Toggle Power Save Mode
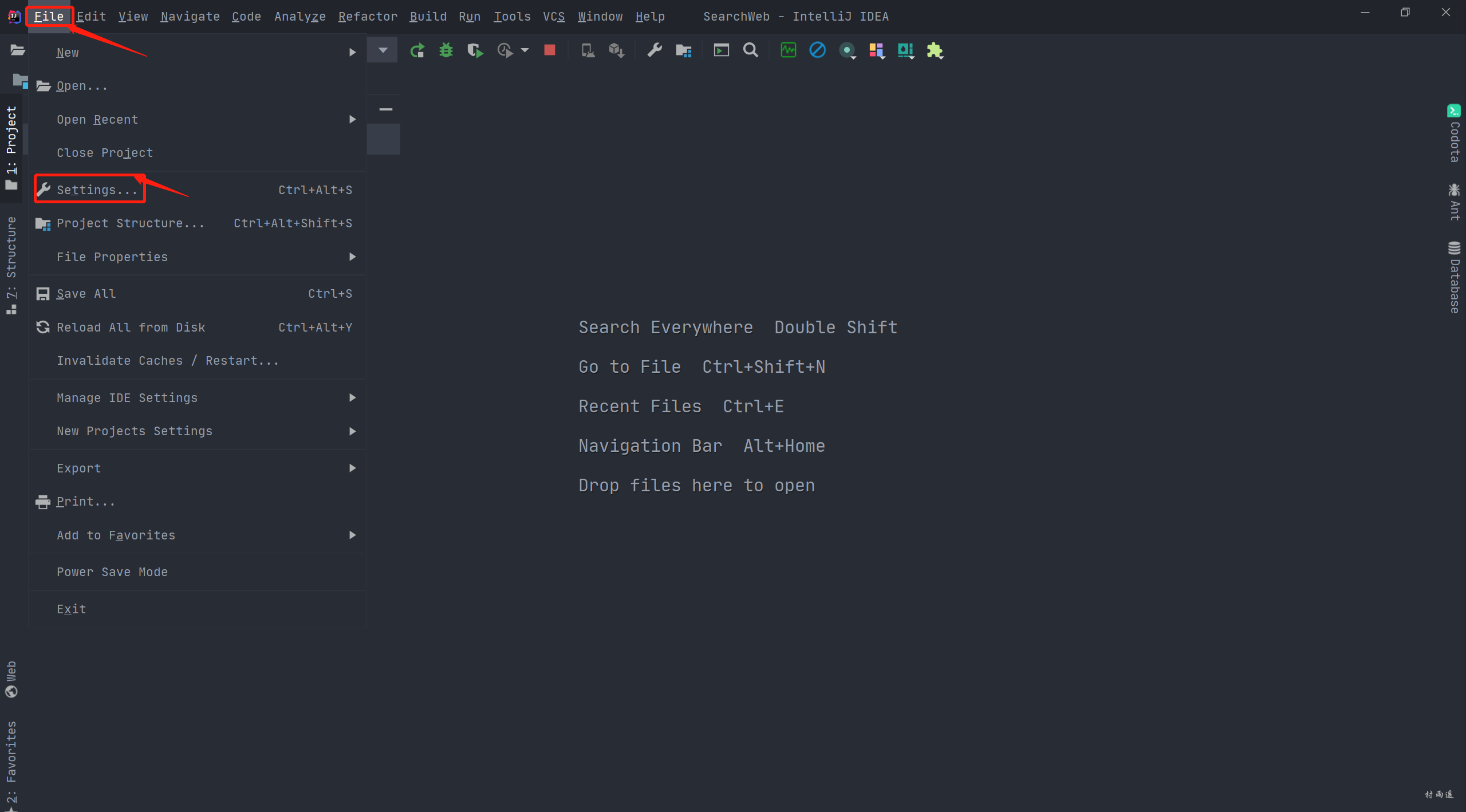Screen dimensions: 1466x812 click(112, 572)
